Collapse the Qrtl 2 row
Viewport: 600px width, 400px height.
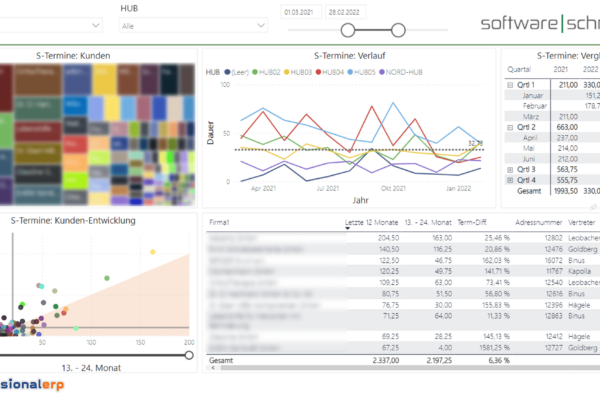click(510, 127)
